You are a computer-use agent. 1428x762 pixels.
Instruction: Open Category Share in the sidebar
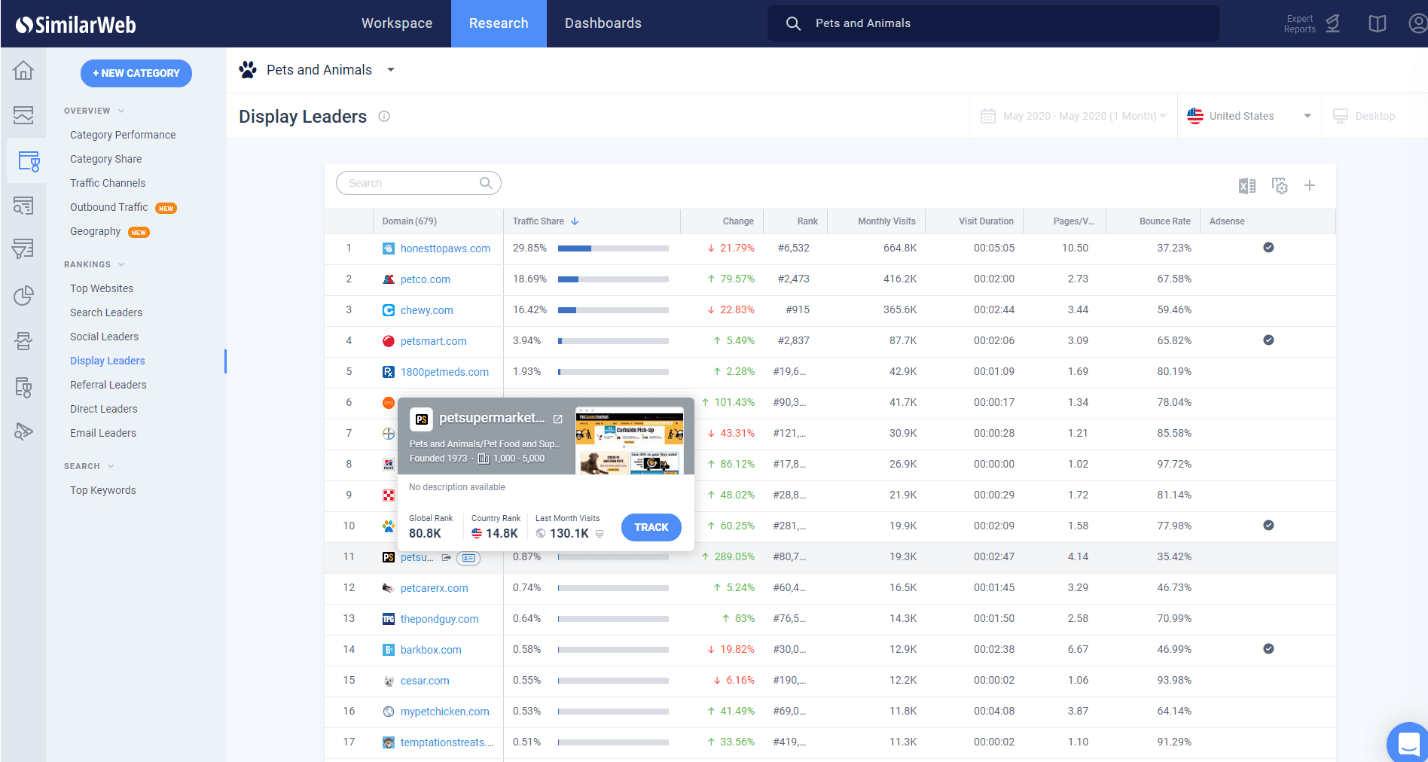point(106,159)
